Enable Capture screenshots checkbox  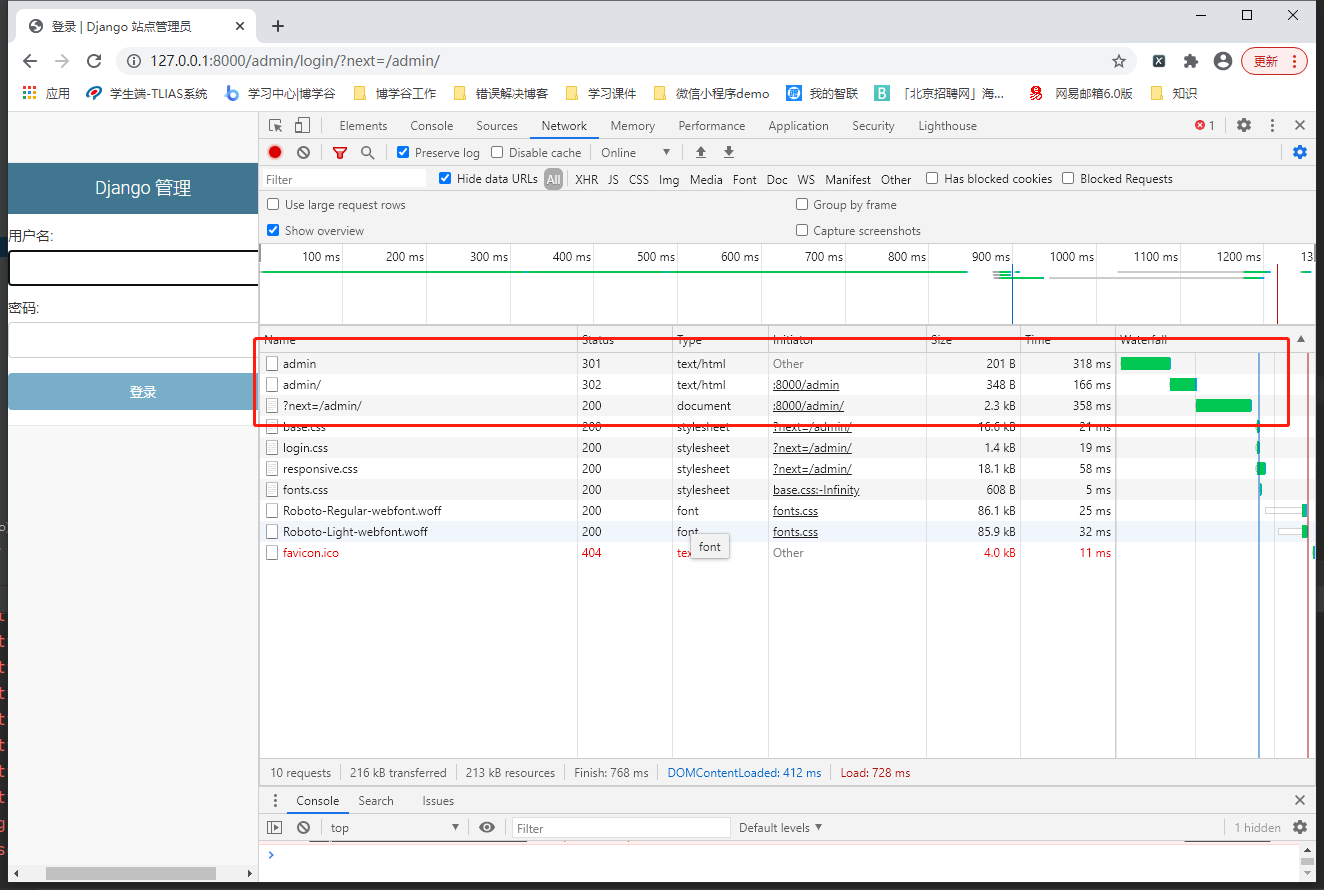pos(802,230)
